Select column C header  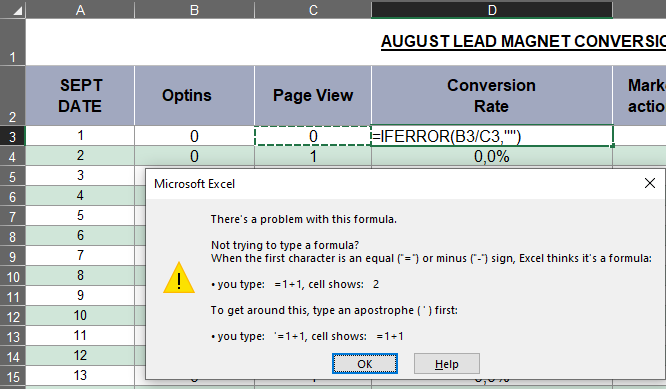click(x=313, y=10)
